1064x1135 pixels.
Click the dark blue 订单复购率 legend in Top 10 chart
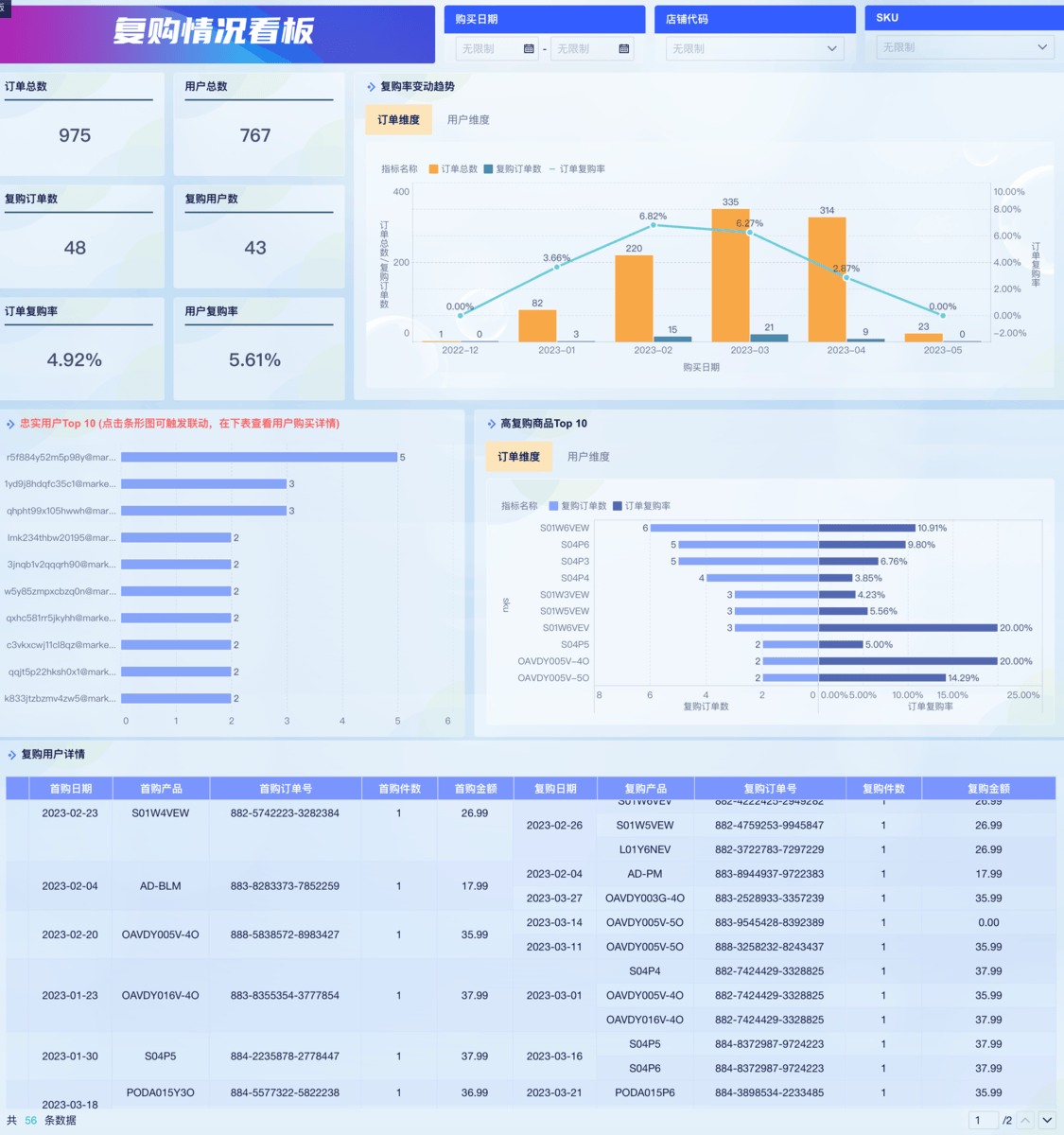(618, 506)
